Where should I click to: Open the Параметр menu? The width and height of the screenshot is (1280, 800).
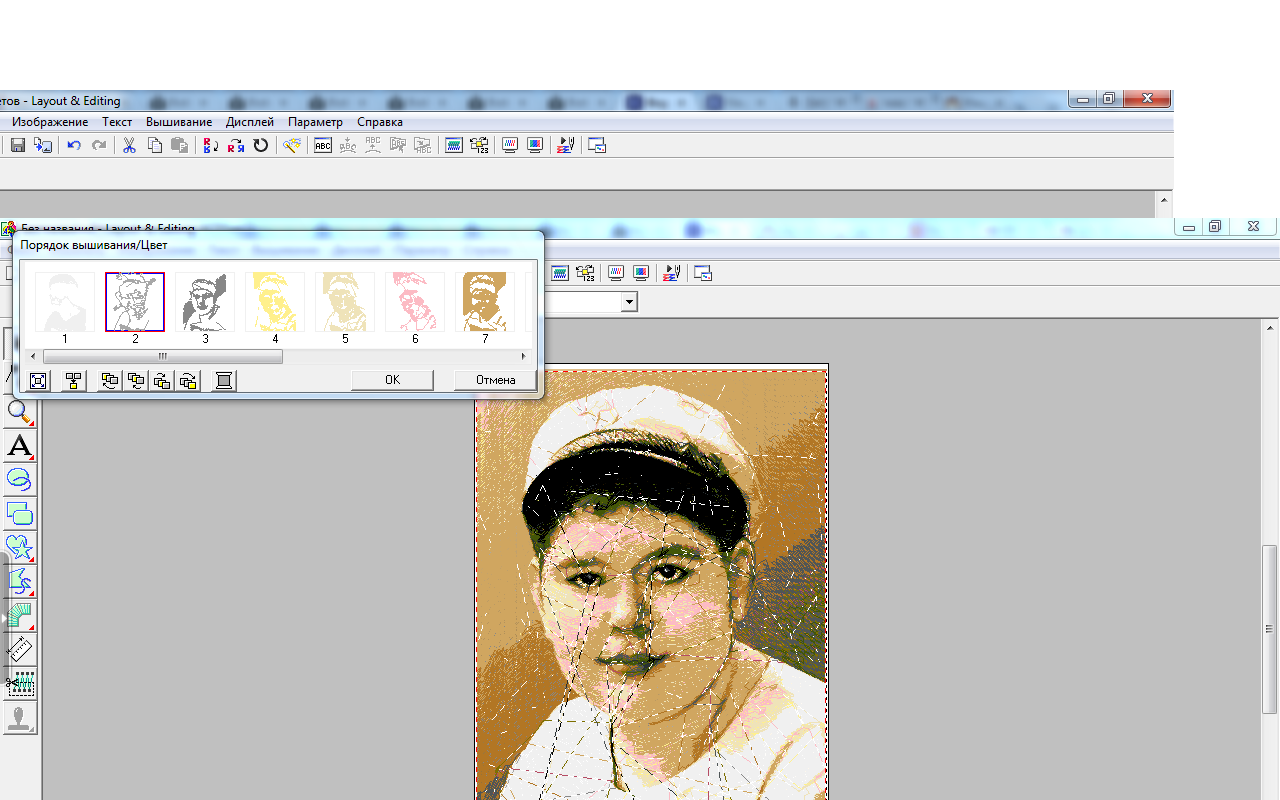point(315,122)
